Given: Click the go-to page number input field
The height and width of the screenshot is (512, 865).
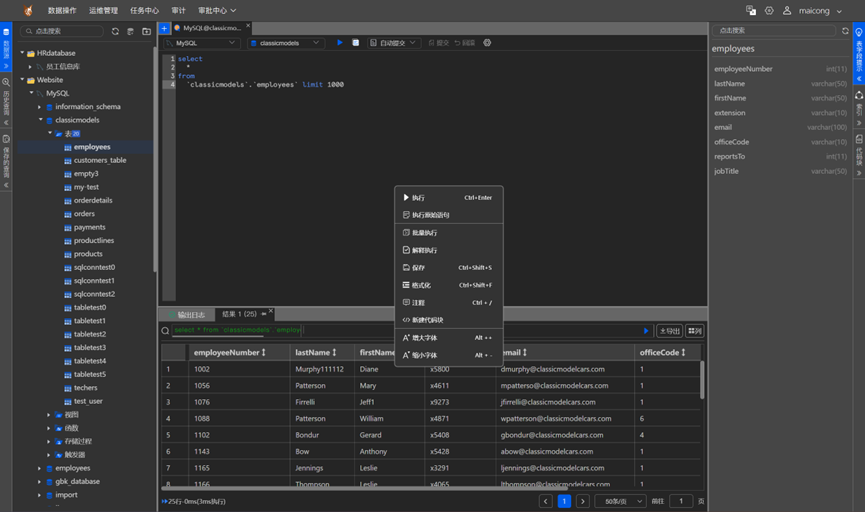Looking at the screenshot, I should coord(680,501).
